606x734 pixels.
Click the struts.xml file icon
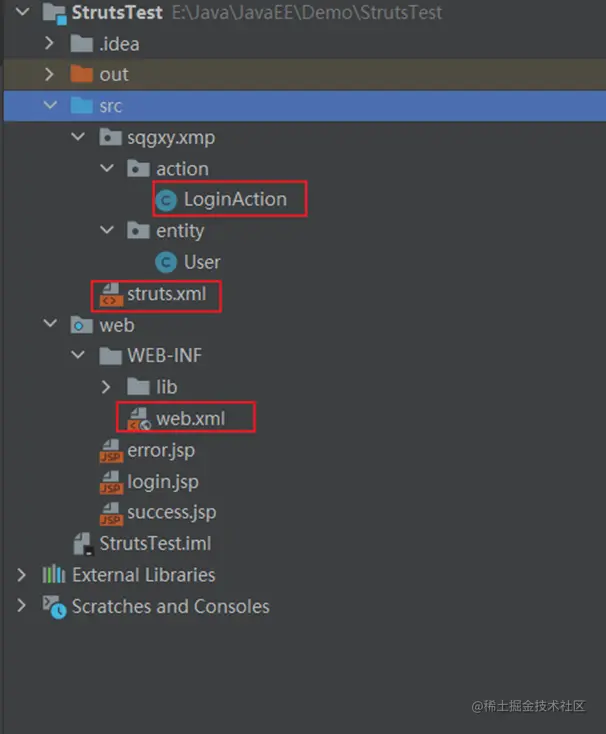tap(111, 295)
